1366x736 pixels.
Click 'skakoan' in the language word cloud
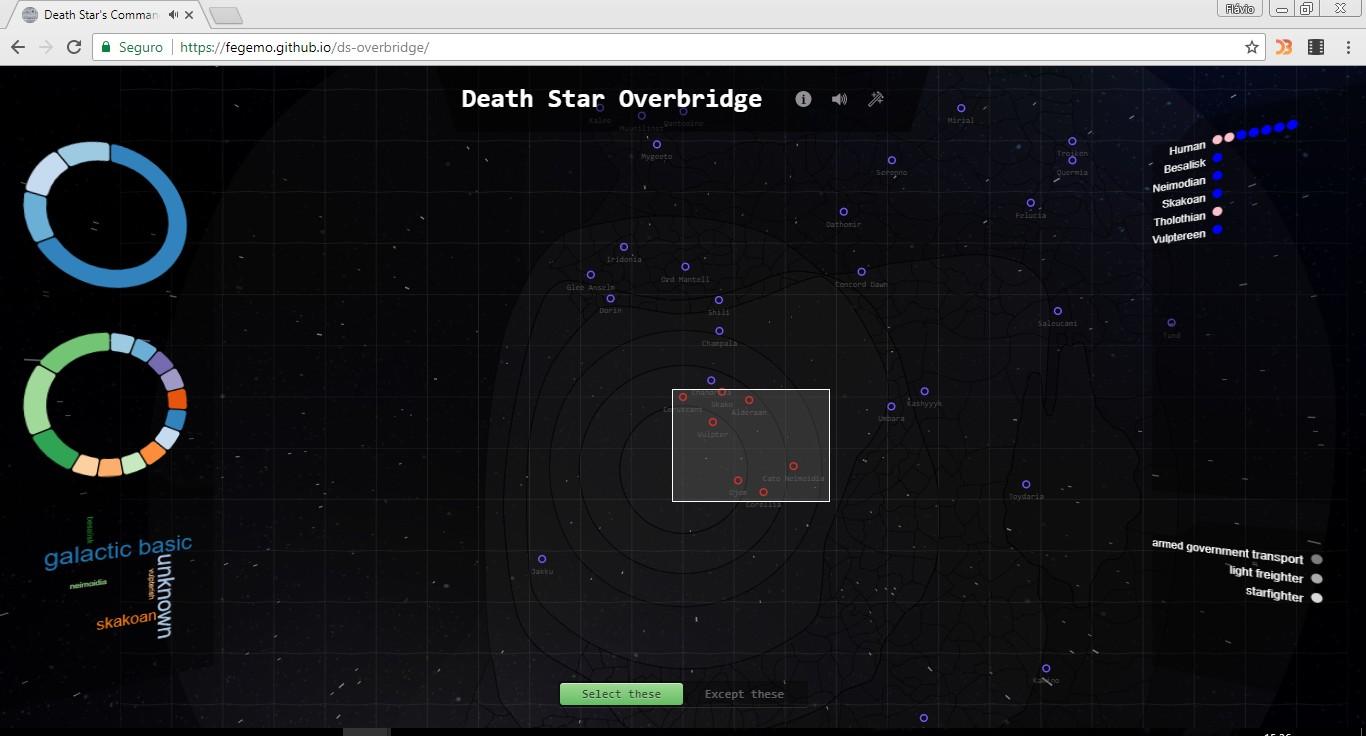126,621
